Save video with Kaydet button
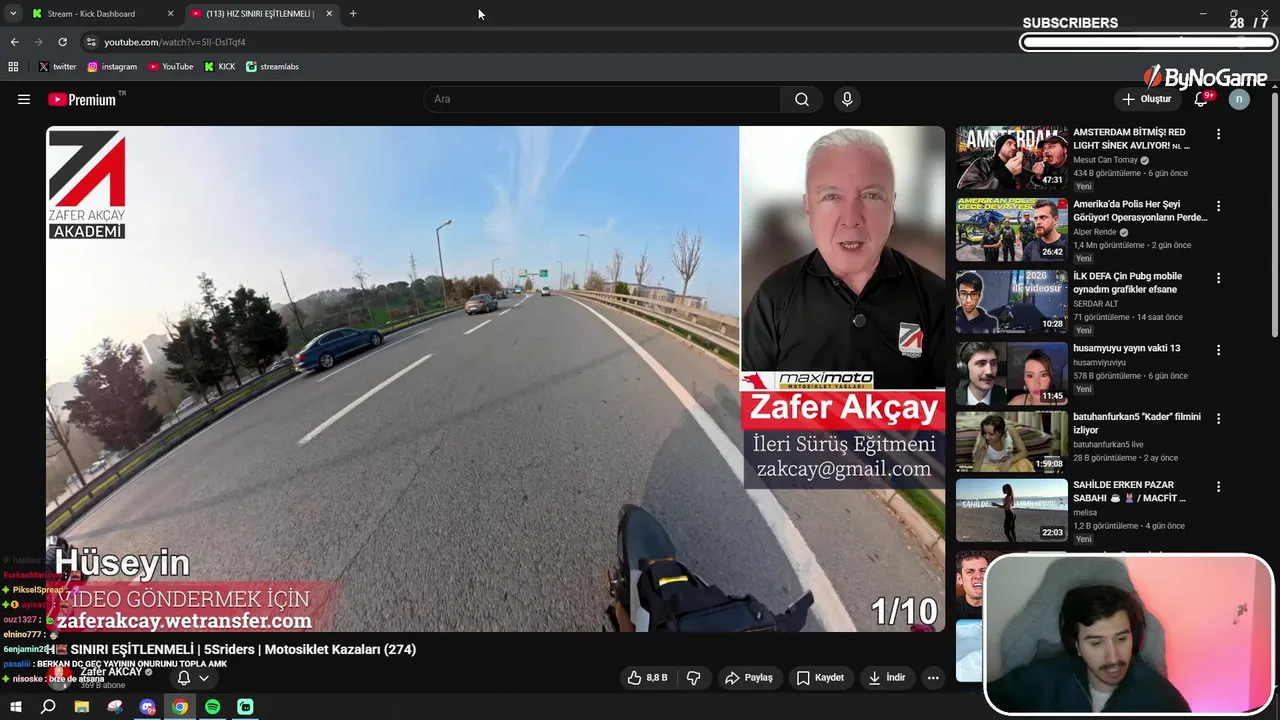Screen dimensions: 1280x720 [x=820, y=678]
